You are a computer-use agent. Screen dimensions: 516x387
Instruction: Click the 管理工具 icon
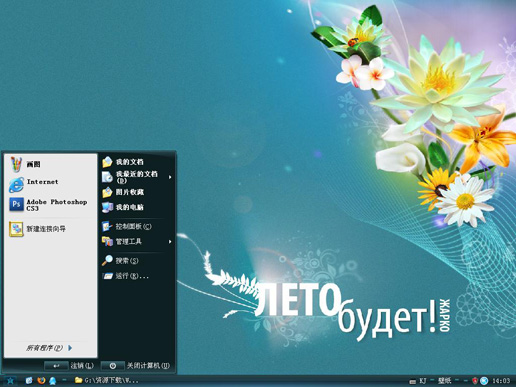[107, 241]
